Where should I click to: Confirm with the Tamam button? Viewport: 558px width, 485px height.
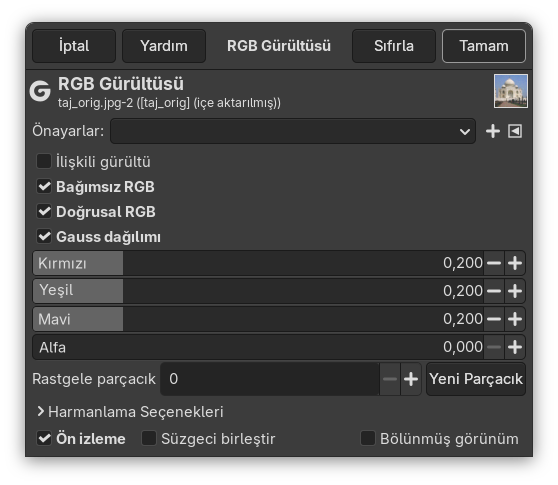pos(484,46)
